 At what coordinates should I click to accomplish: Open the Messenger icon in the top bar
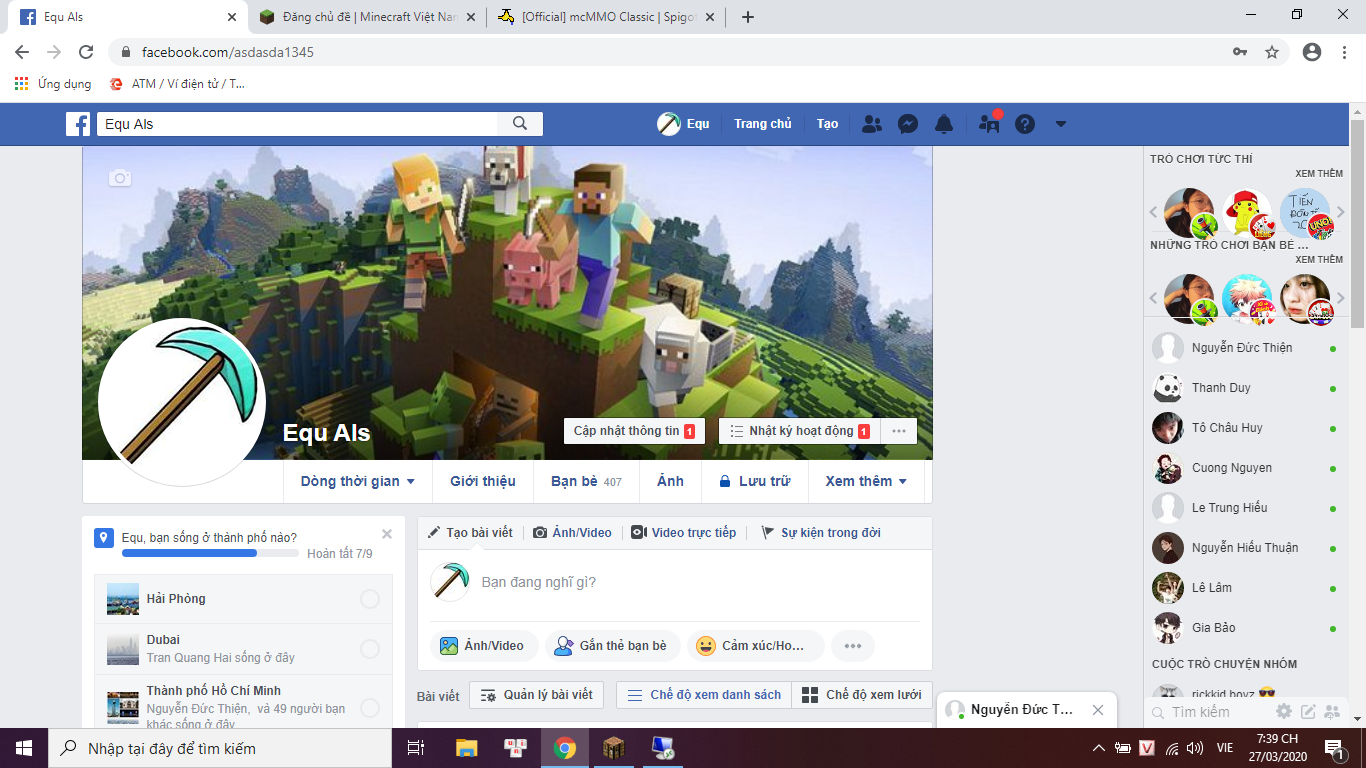pyautogui.click(x=908, y=124)
